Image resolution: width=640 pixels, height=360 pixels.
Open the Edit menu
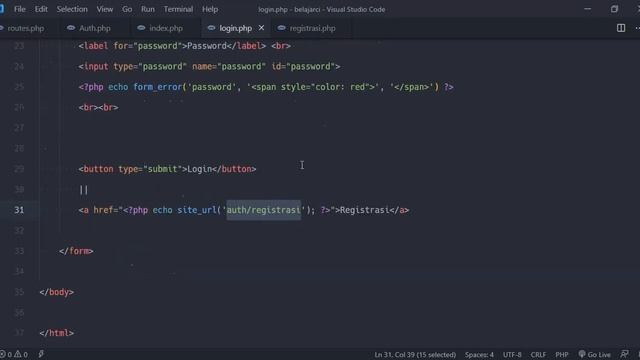(41, 9)
